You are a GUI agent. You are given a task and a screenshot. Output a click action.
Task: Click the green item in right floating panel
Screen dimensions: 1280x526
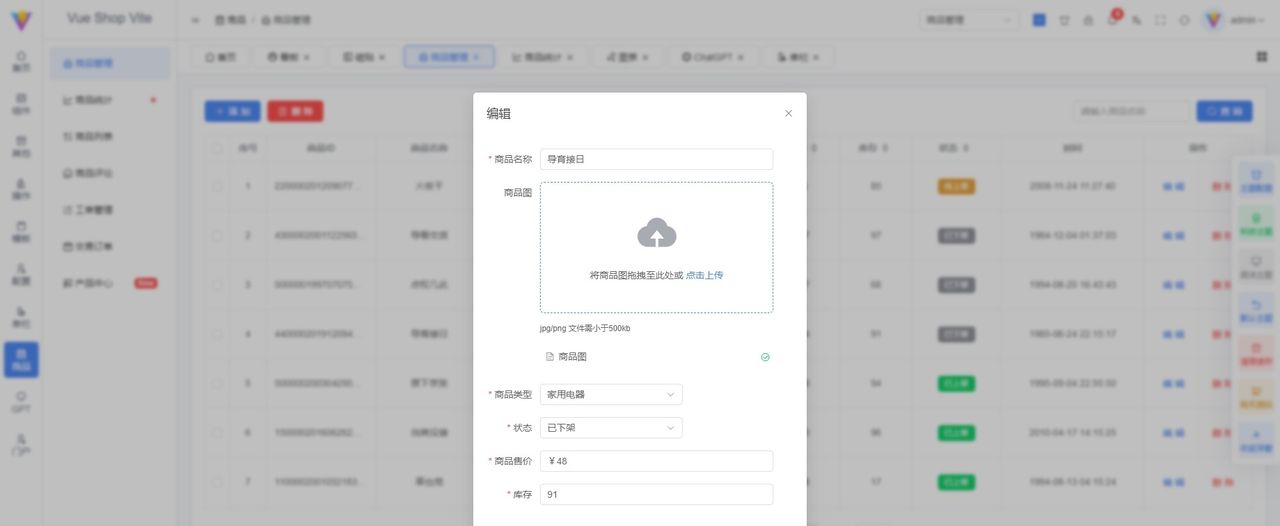click(x=1256, y=222)
